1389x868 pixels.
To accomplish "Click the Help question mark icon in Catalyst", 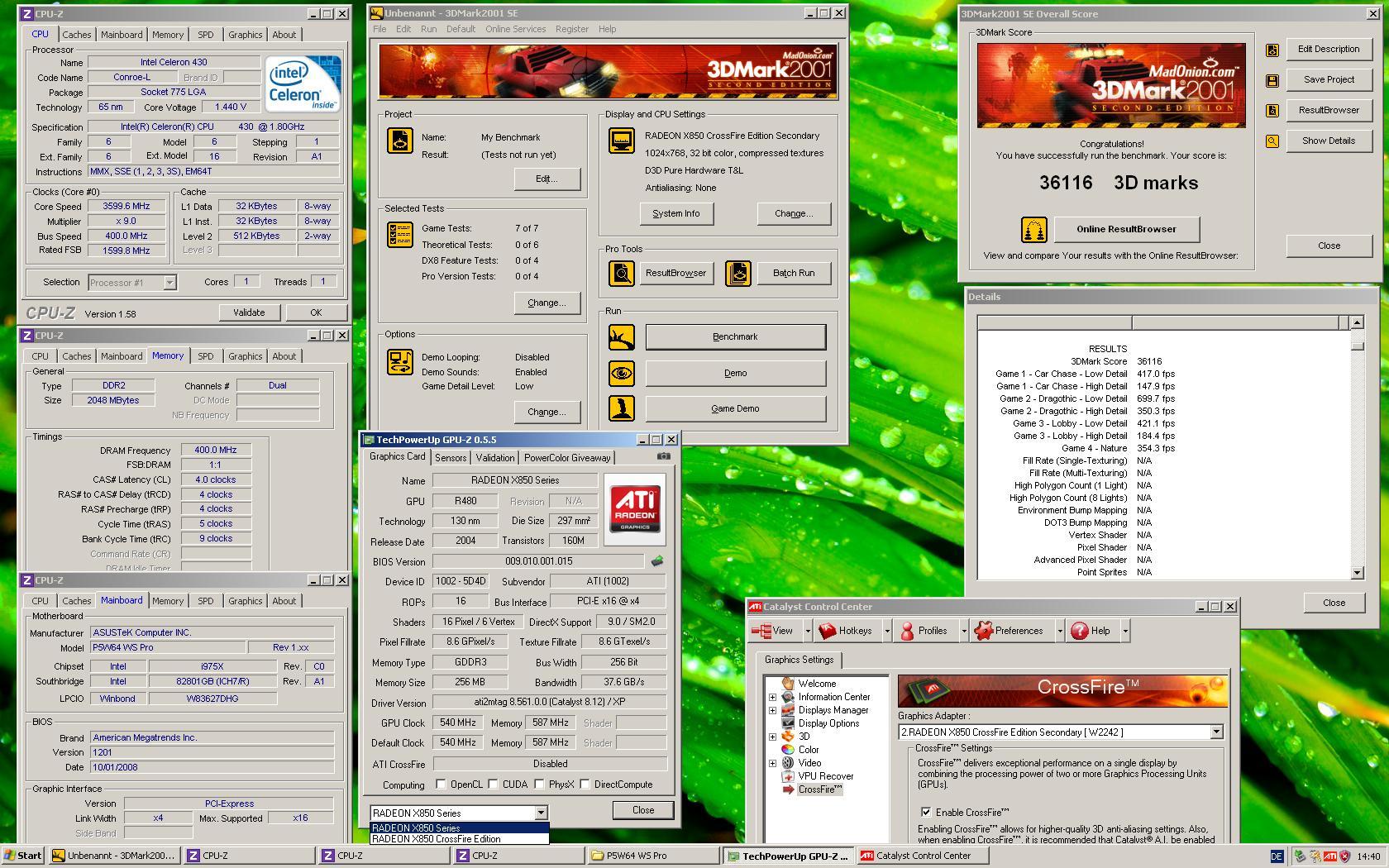I will pos(1079,631).
